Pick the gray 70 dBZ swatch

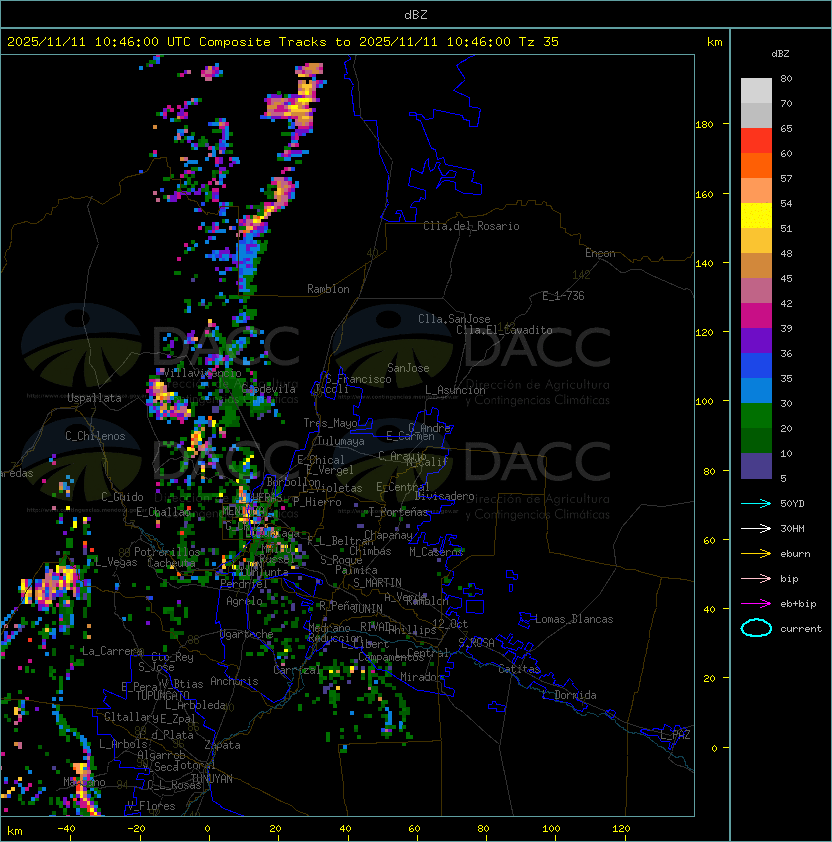pos(756,115)
